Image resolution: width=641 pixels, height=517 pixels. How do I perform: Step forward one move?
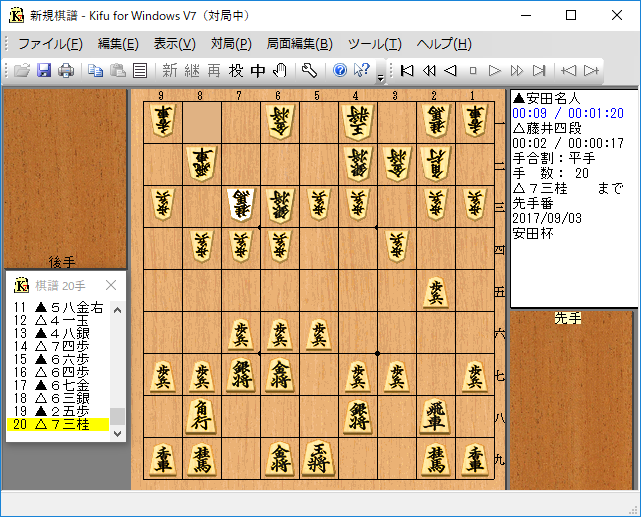(x=495, y=70)
